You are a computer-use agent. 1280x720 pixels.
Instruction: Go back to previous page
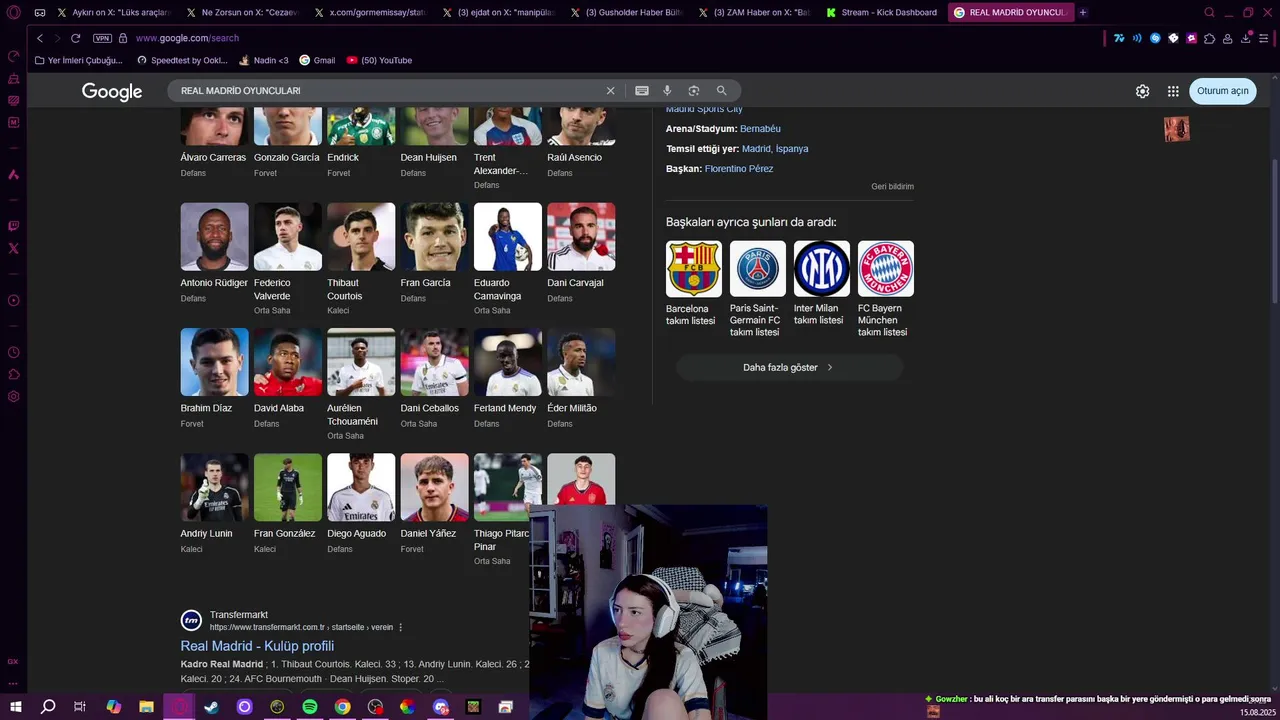40,38
